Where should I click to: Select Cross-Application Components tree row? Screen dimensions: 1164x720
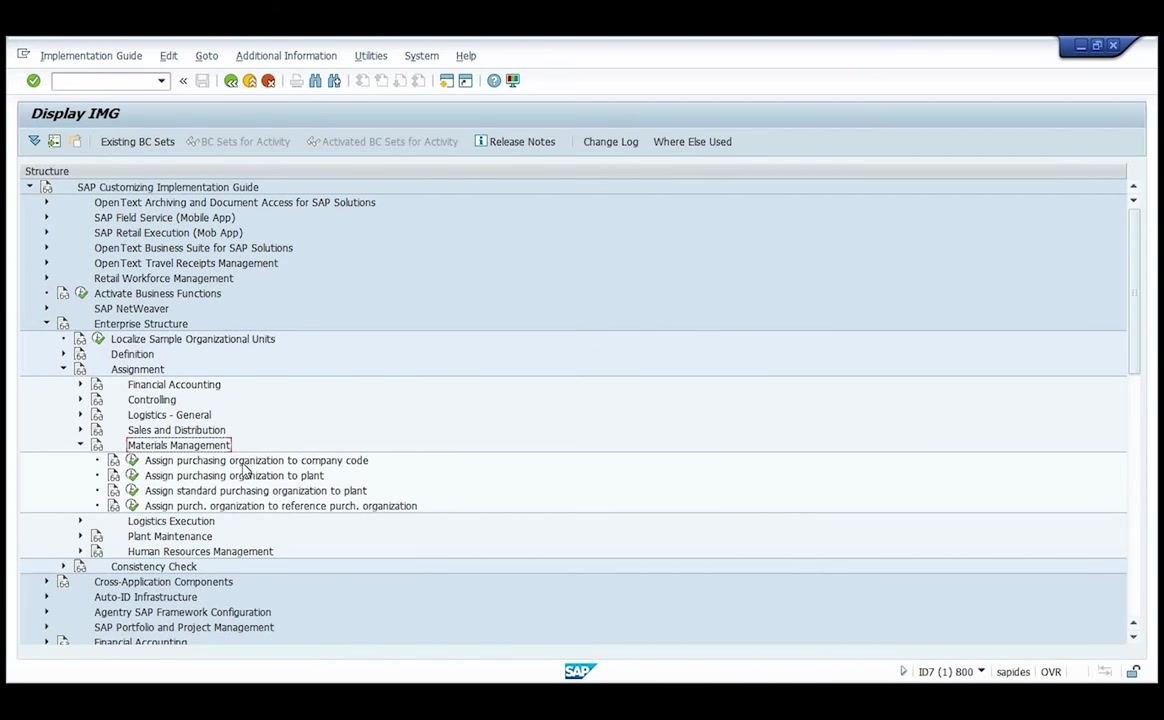(x=163, y=582)
